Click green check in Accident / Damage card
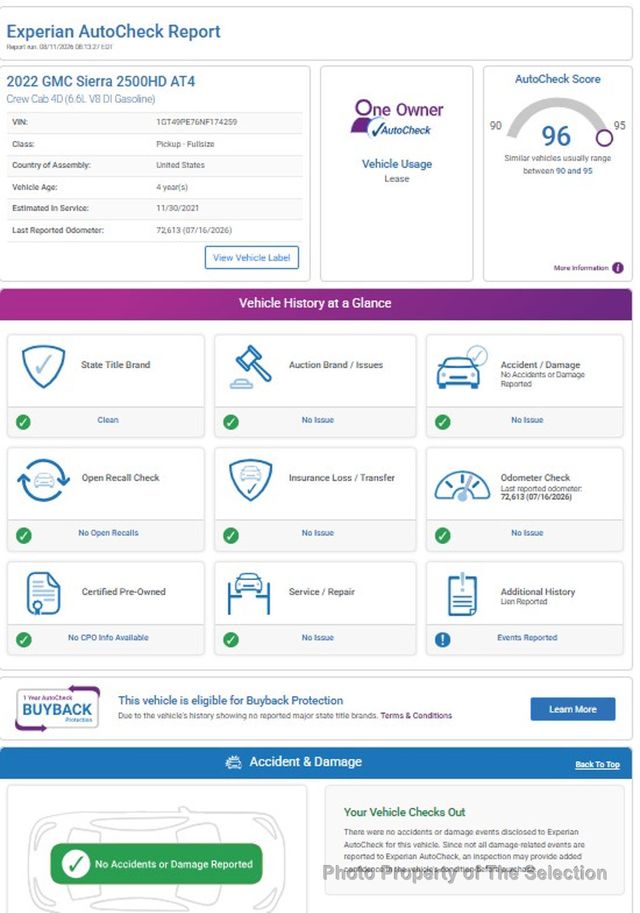The image size is (640, 913). [x=443, y=422]
